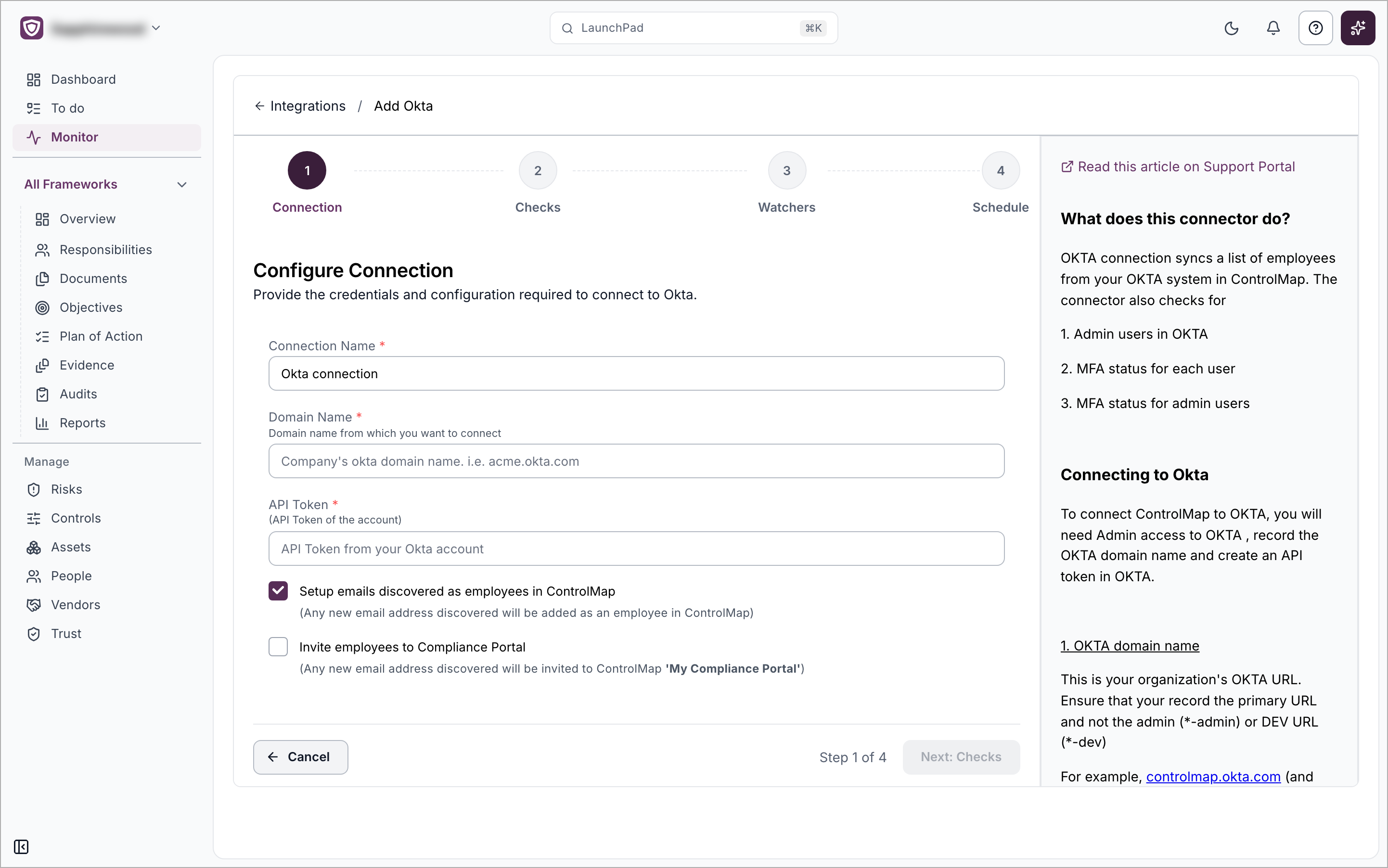Click the ControlMap shield logo

[x=32, y=27]
